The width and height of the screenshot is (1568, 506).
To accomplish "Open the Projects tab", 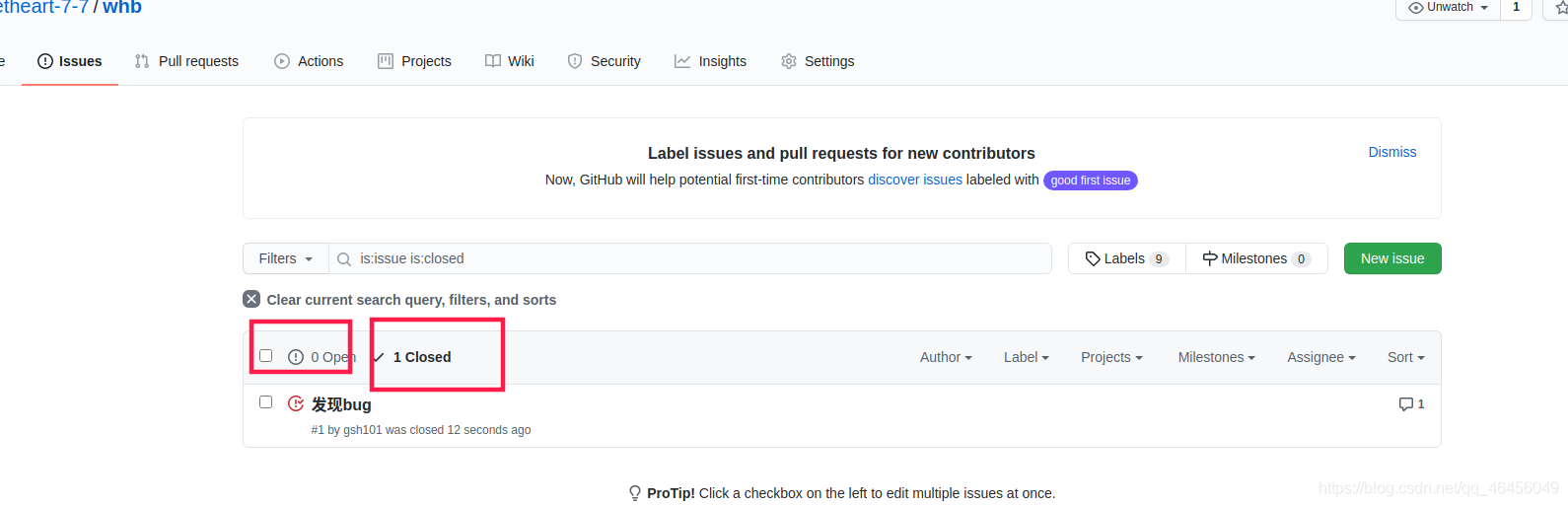I will 414,61.
